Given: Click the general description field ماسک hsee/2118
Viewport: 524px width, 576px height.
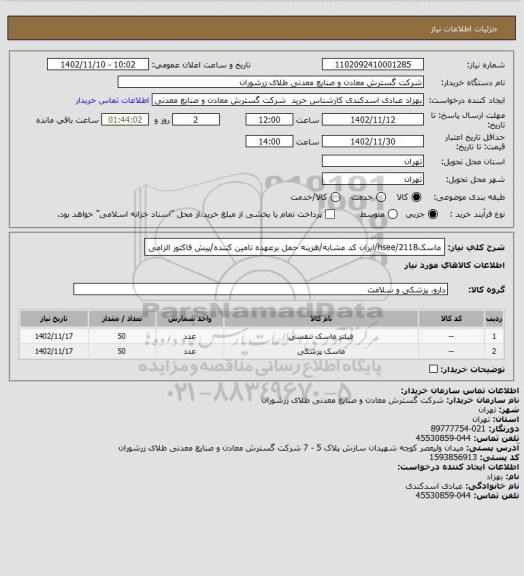Looking at the screenshot, I should point(294,247).
